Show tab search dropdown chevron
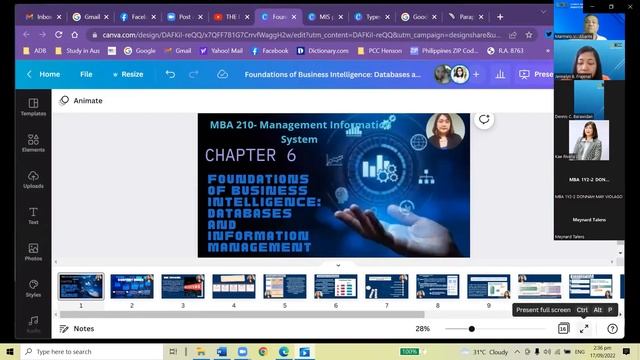This screenshot has height=360, width=640. [x=543, y=12]
